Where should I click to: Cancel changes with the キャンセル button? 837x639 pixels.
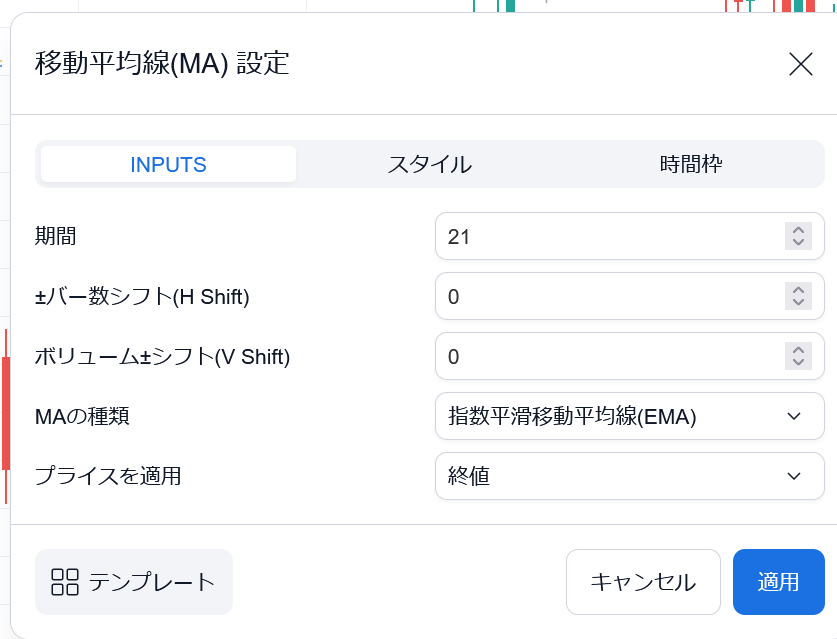coord(643,582)
